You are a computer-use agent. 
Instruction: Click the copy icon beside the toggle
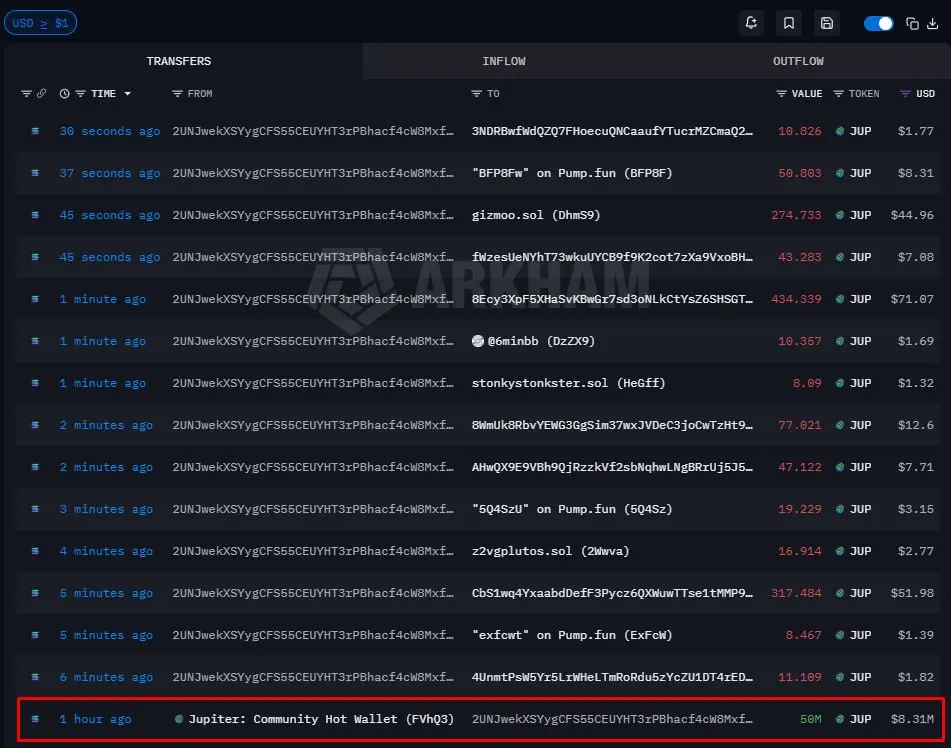click(912, 24)
